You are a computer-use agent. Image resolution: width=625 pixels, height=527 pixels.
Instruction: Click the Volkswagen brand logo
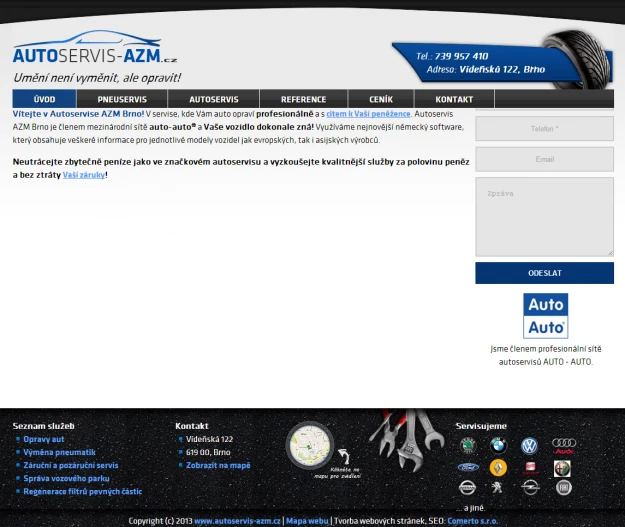pyautogui.click(x=529, y=446)
